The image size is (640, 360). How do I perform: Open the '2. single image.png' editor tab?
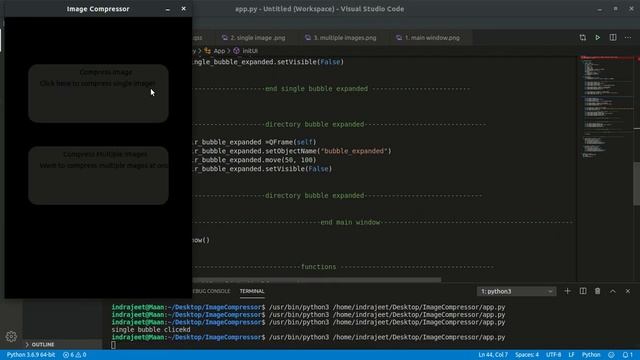point(253,38)
